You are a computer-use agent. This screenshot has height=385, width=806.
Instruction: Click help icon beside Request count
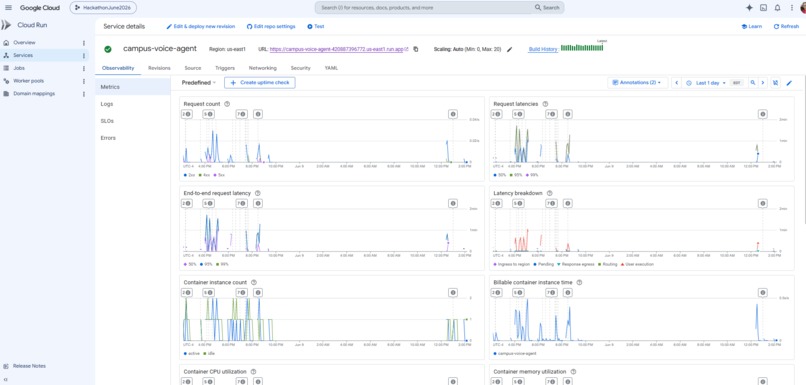(x=227, y=104)
